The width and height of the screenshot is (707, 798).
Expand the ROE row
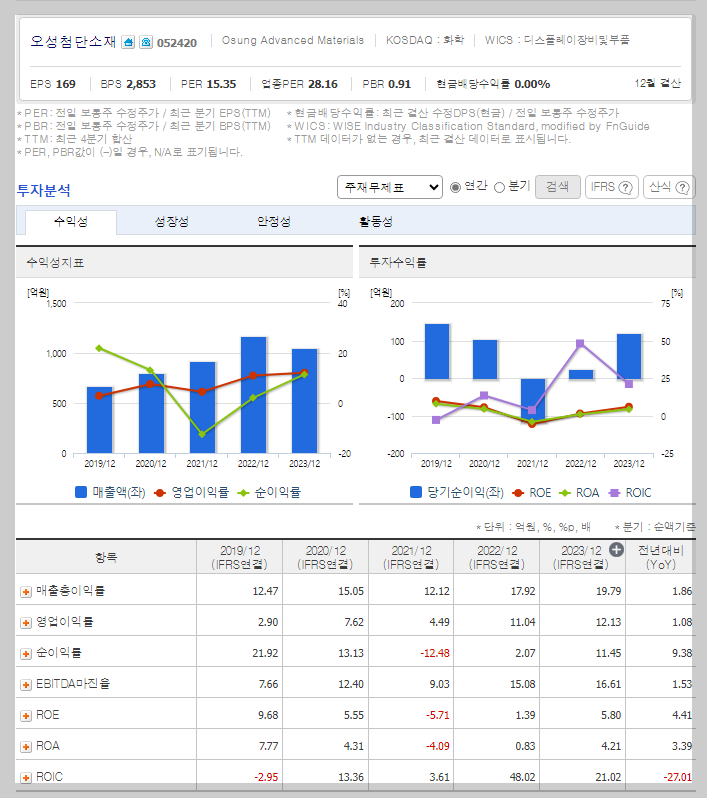26,716
